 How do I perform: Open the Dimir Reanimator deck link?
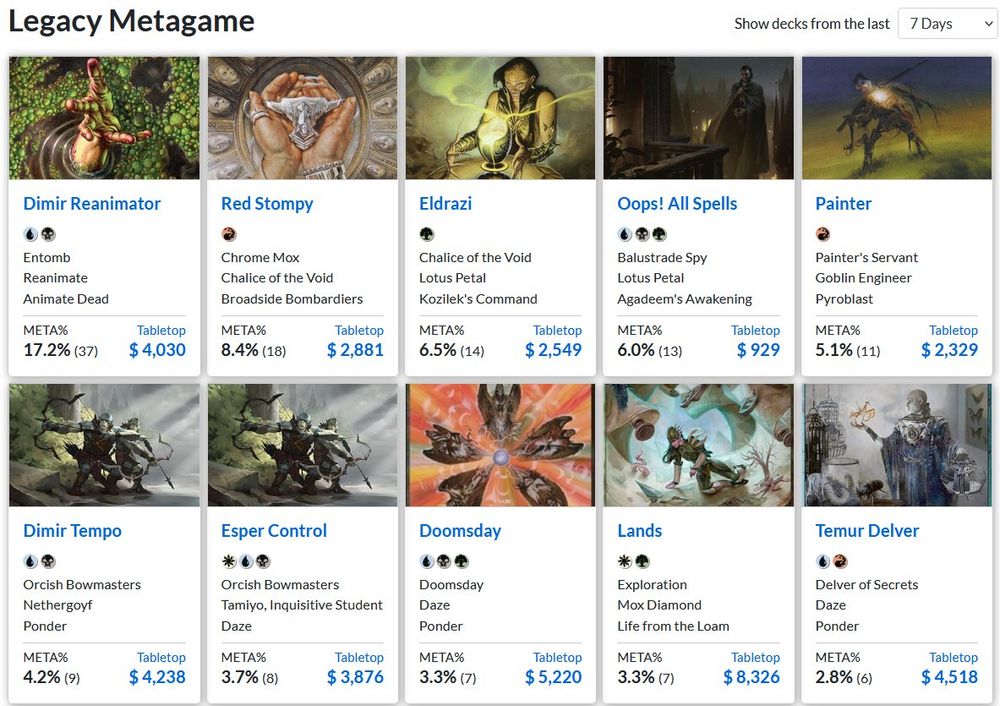92,204
